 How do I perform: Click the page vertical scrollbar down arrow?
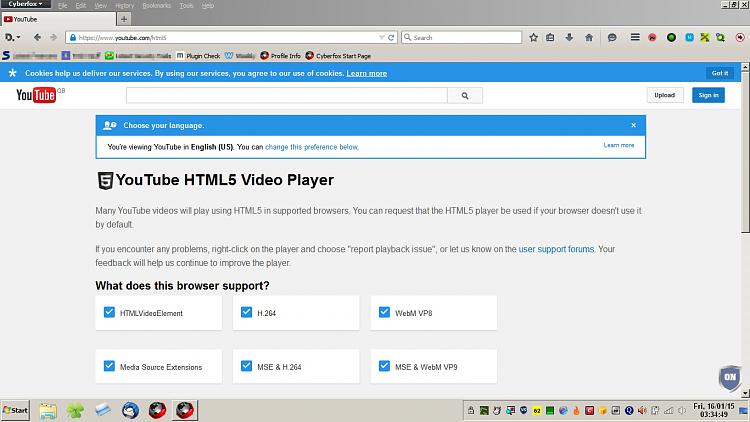click(x=745, y=394)
